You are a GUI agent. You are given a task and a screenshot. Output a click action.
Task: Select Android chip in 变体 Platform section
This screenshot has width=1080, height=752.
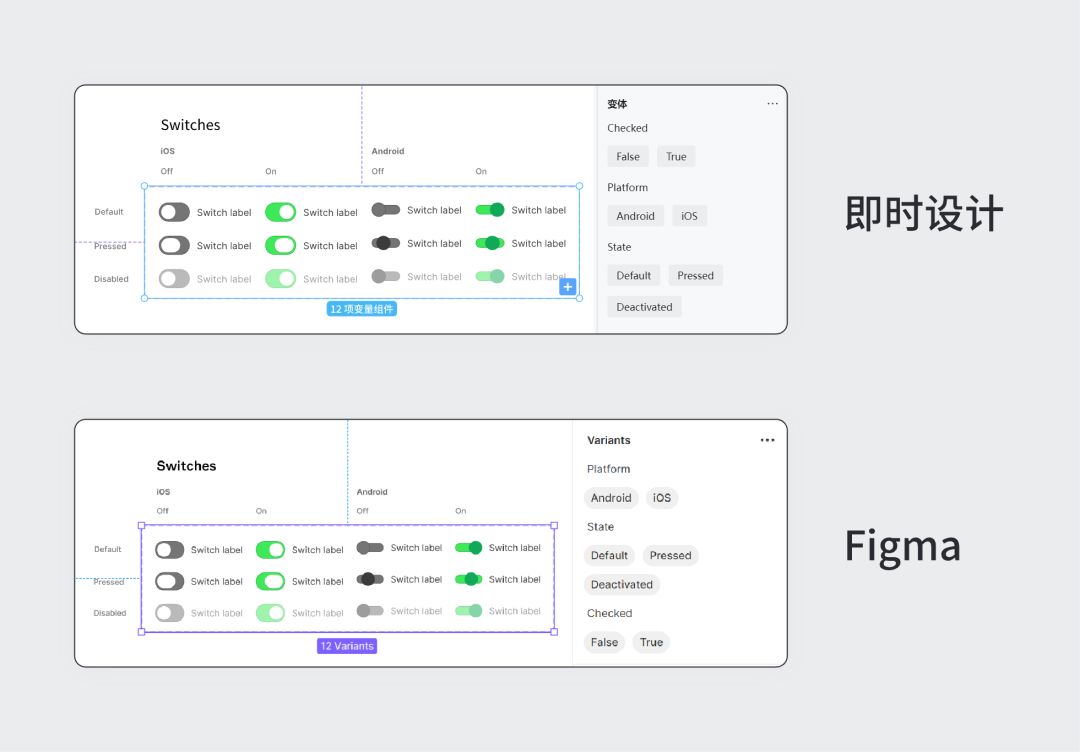635,216
